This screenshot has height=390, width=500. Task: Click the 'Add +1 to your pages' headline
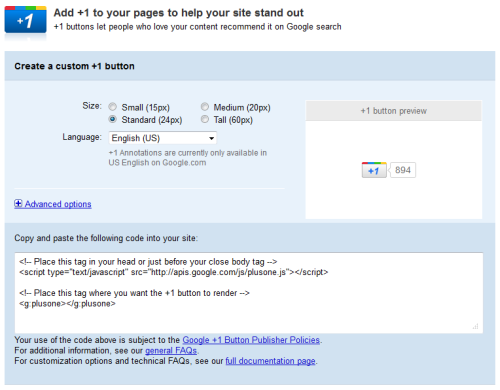(x=179, y=13)
